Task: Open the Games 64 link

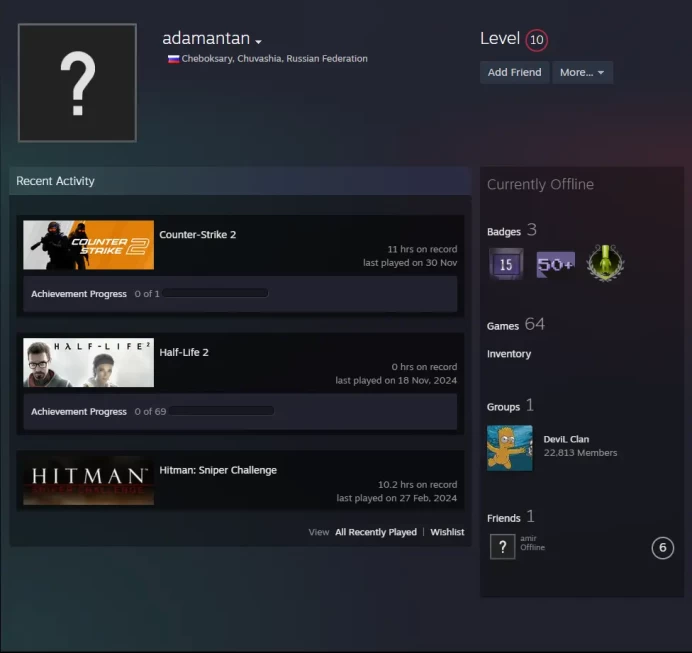Action: pyautogui.click(x=515, y=325)
